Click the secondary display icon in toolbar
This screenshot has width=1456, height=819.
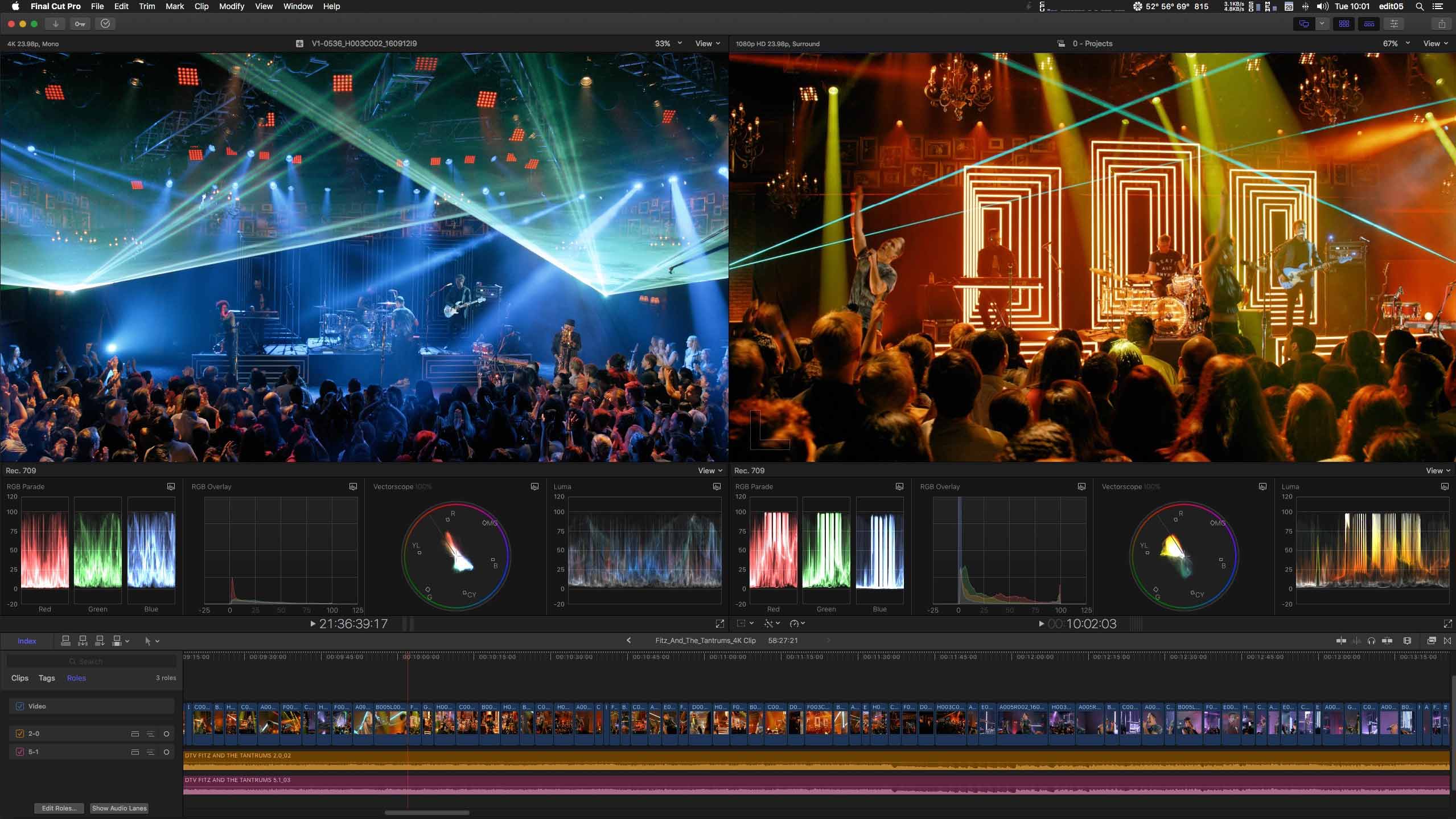[1303, 23]
